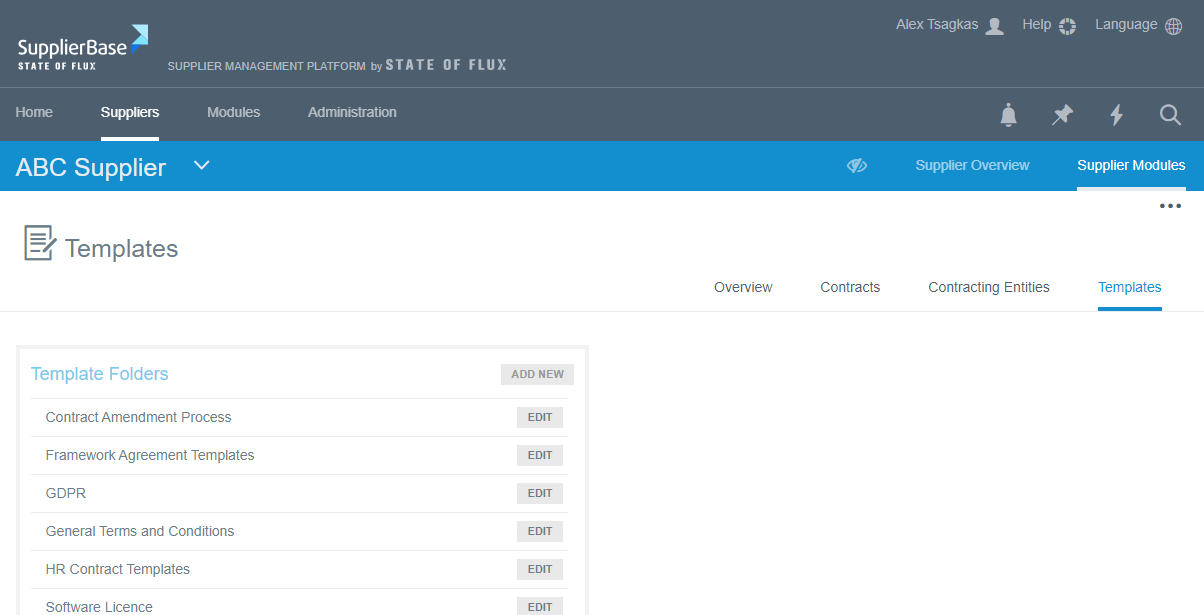This screenshot has width=1204, height=615.
Task: Open the three-dot more options menu
Action: [1170, 206]
